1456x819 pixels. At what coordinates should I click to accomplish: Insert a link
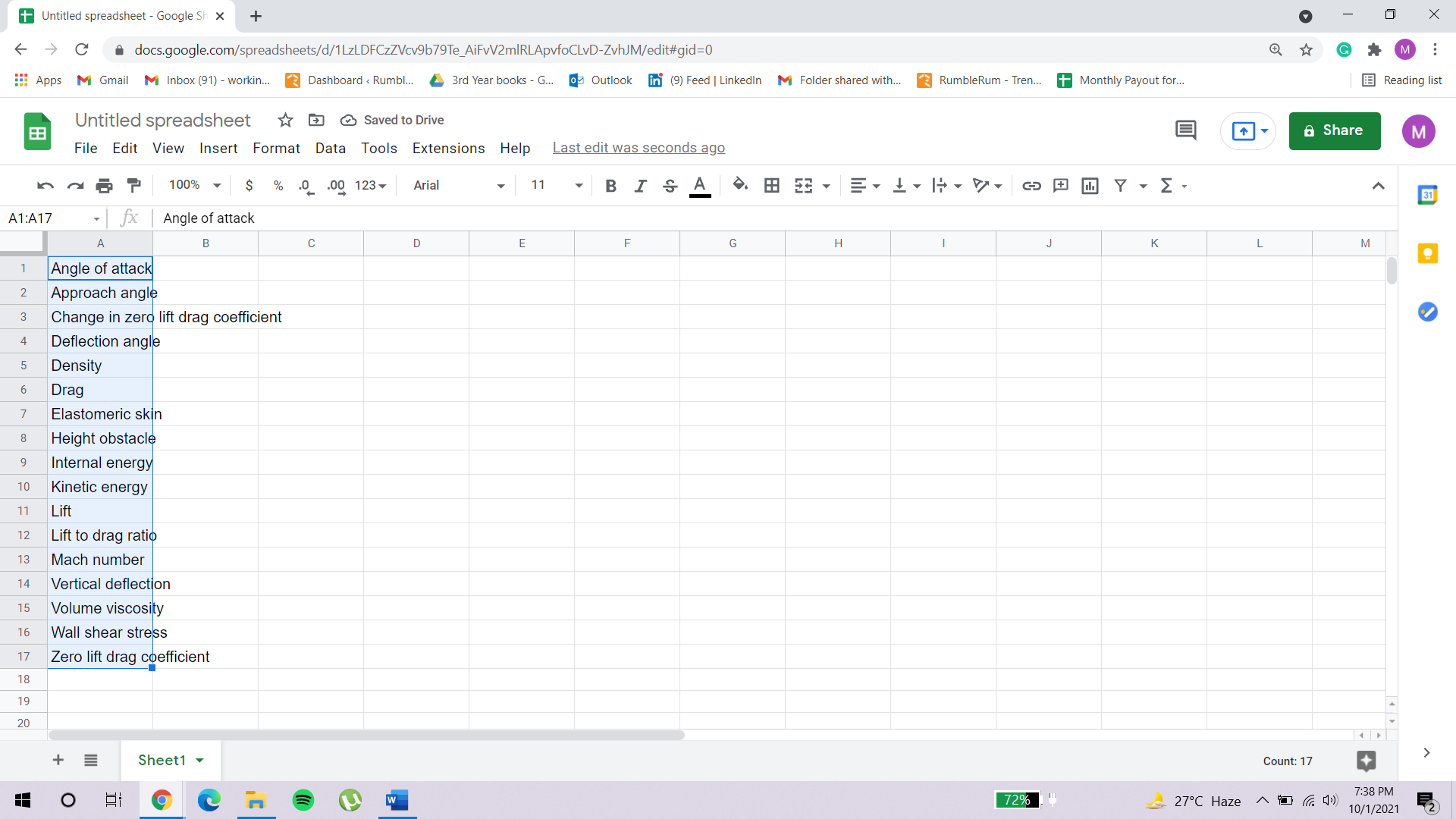tap(1031, 186)
